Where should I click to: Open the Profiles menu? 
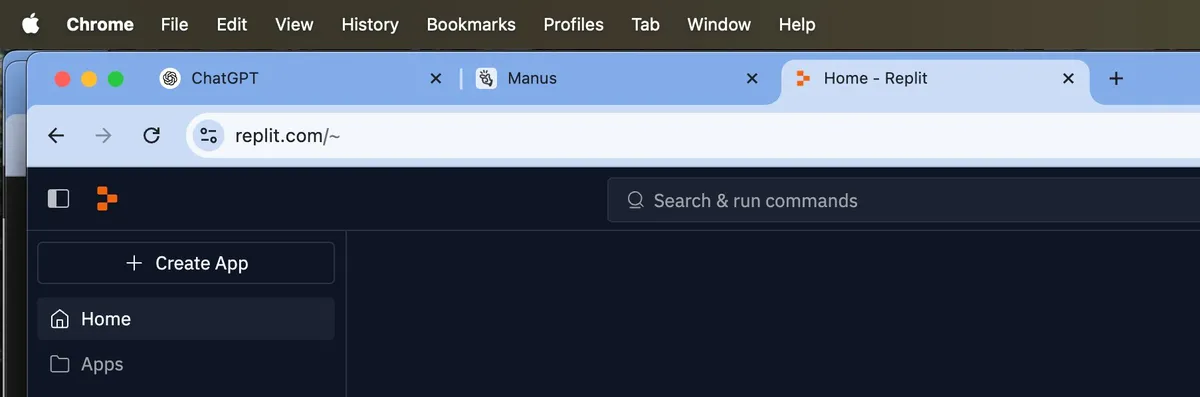tap(573, 24)
